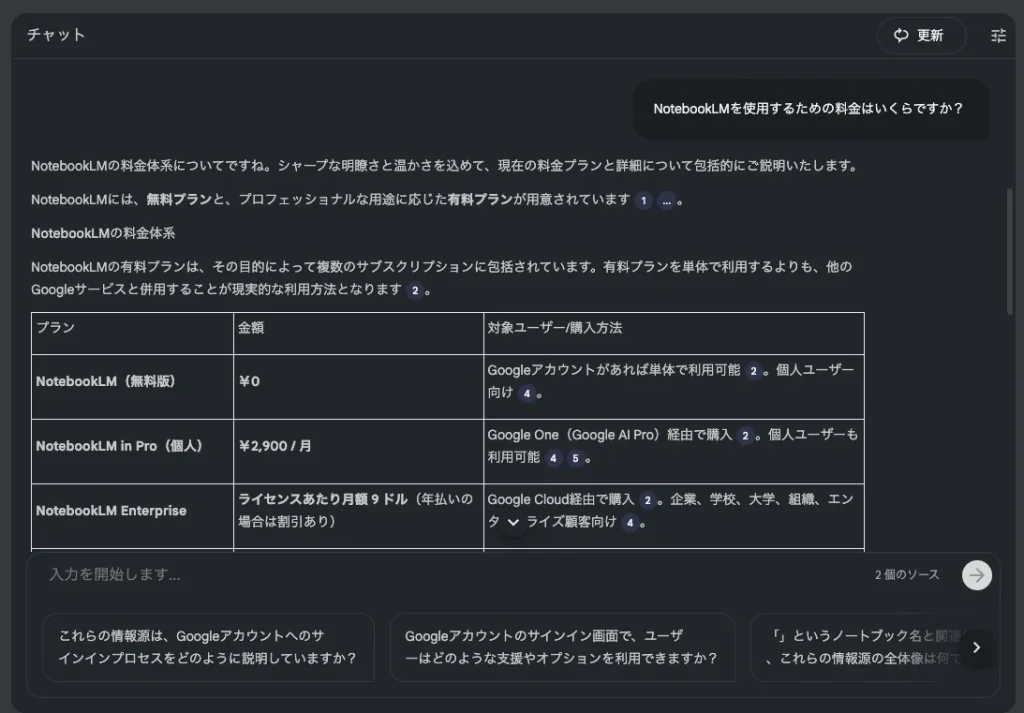
Task: Open citation chip 2 in the Enterprise row
Action: click(x=648, y=498)
